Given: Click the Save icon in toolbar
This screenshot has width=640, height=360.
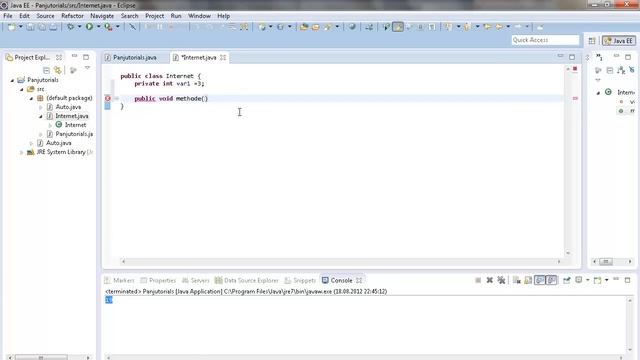Looking at the screenshot, I should 30,27.
